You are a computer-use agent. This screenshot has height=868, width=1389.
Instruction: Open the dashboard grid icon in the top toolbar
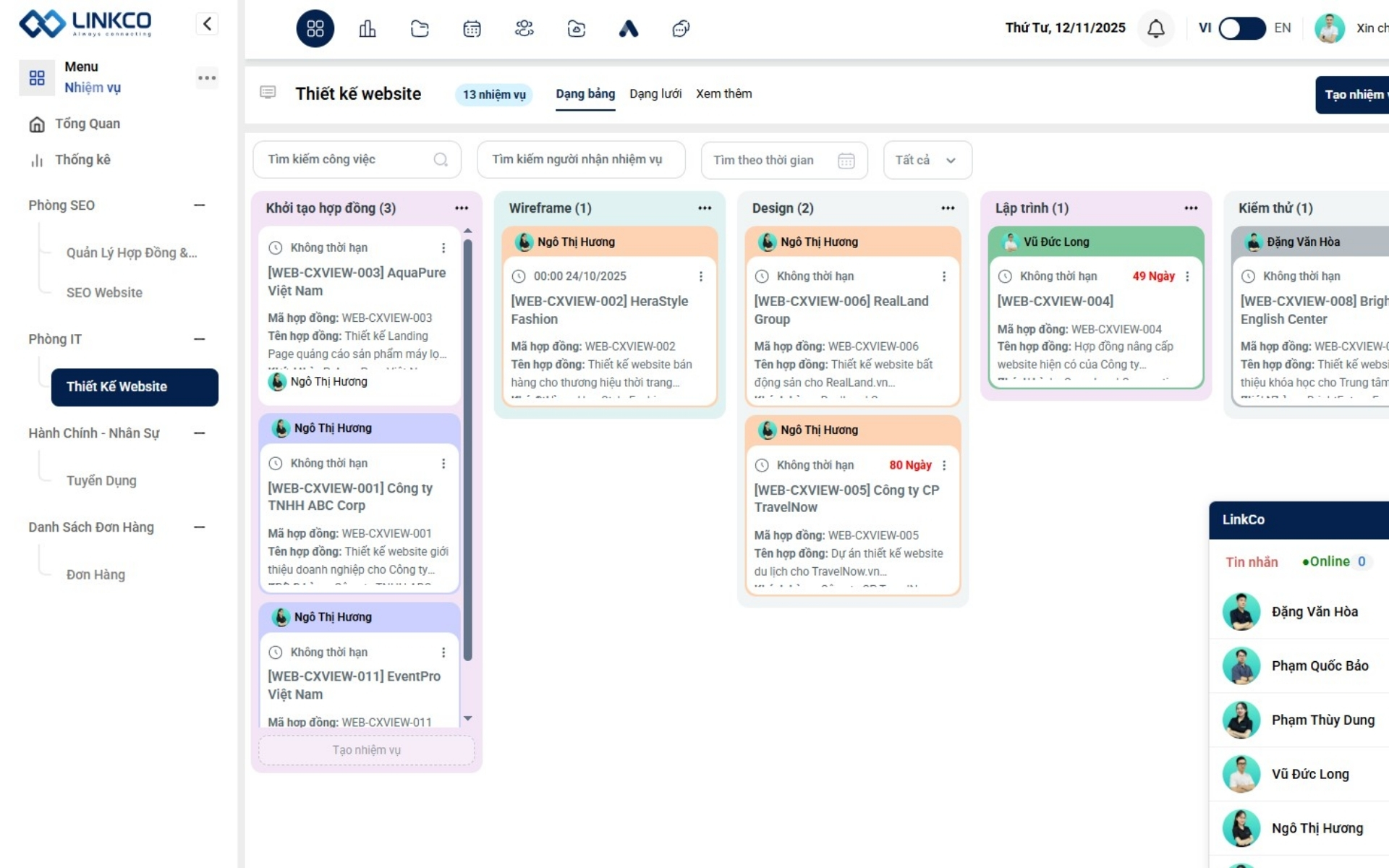[315, 28]
